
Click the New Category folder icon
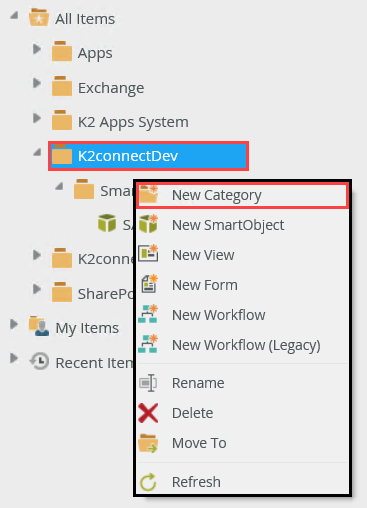point(149,195)
